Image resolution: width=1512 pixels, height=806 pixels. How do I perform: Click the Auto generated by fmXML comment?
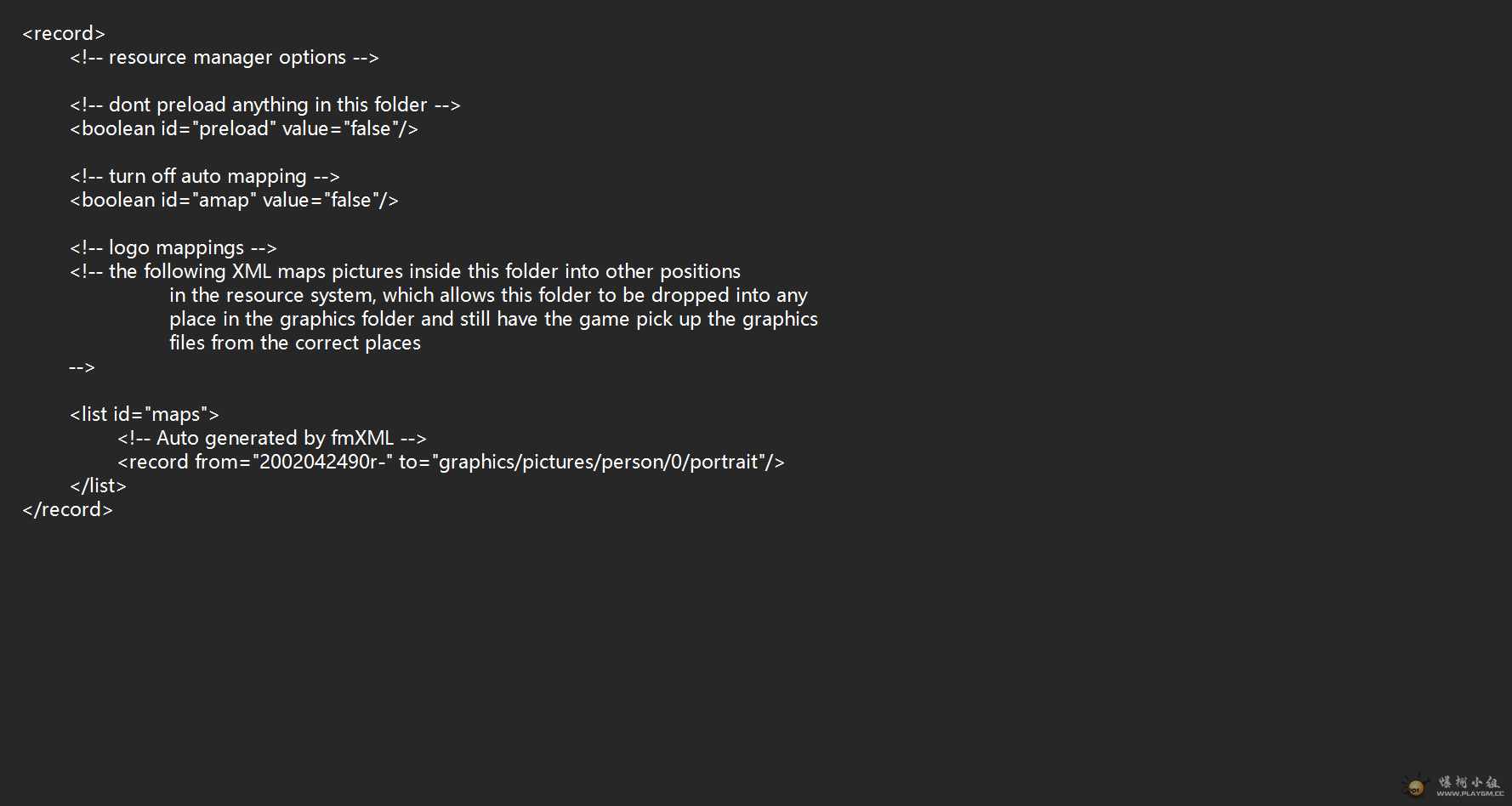tap(272, 439)
